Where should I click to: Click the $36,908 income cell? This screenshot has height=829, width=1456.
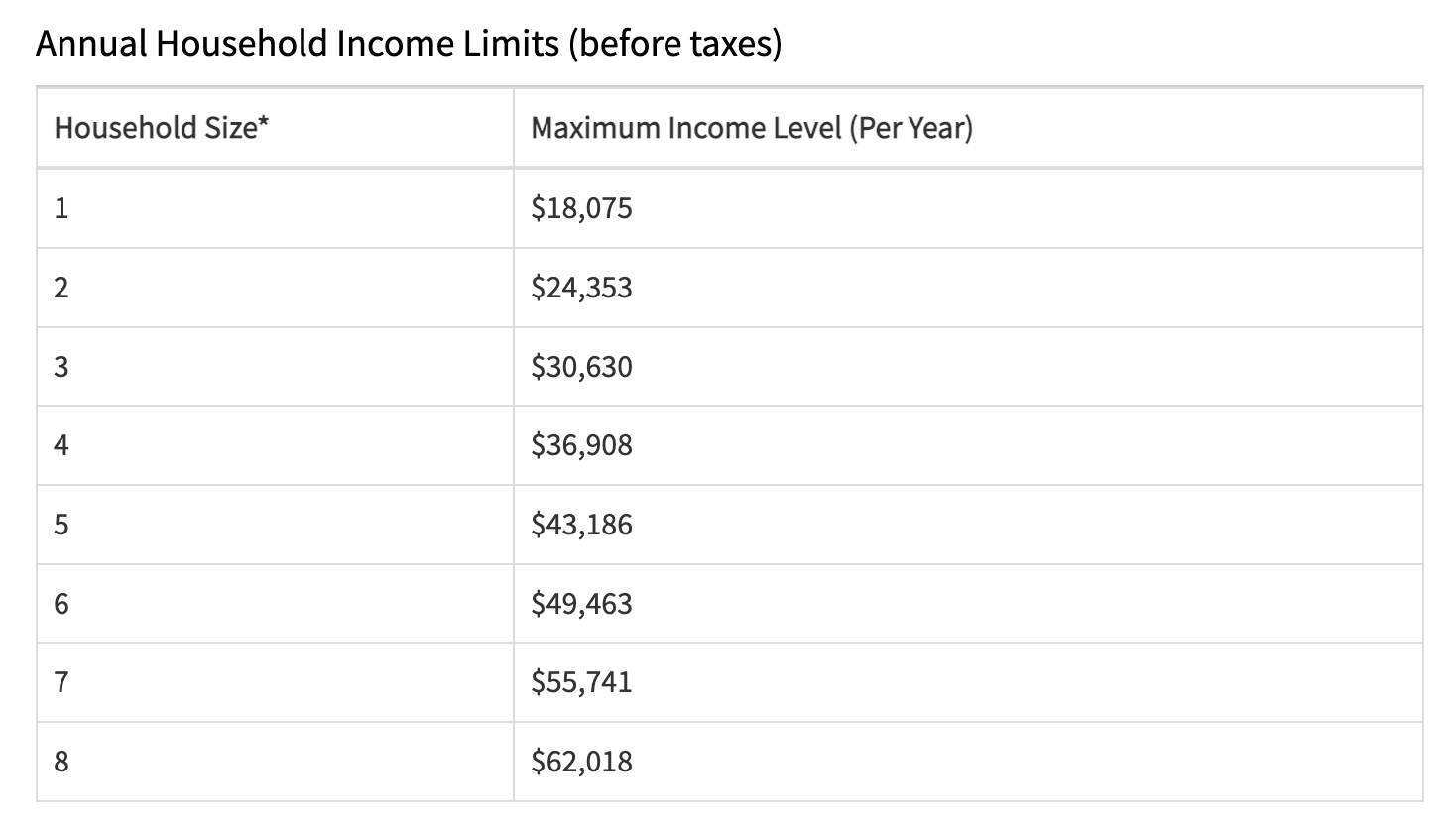(968, 445)
